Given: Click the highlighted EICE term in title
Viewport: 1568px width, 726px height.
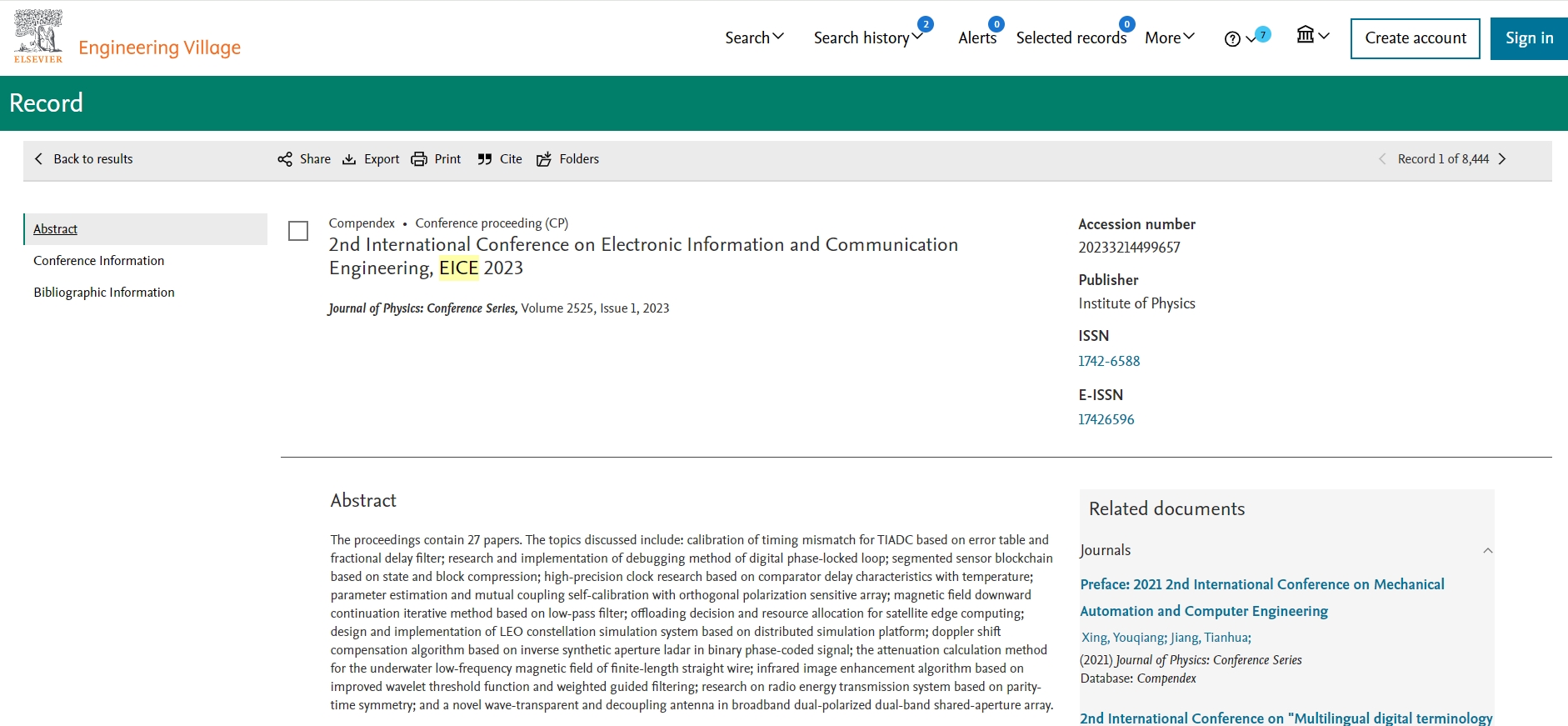Looking at the screenshot, I should click(x=459, y=268).
